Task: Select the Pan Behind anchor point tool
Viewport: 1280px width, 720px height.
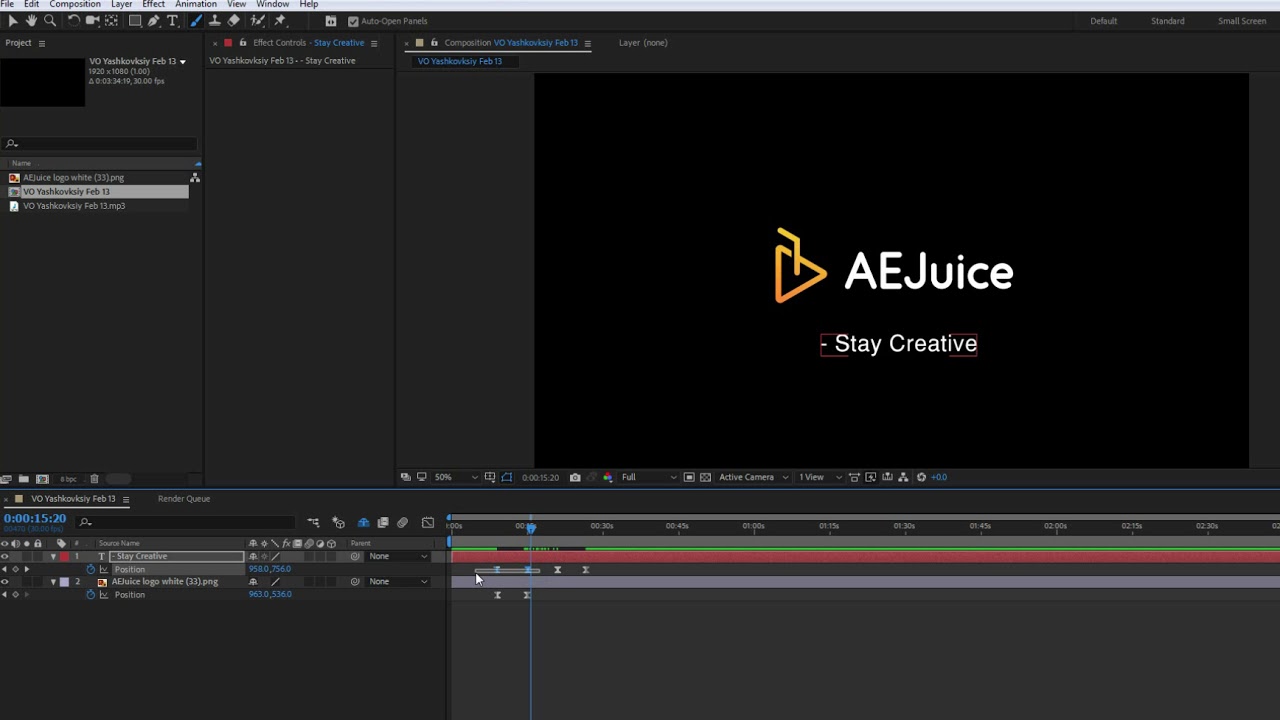Action: pyautogui.click(x=111, y=20)
